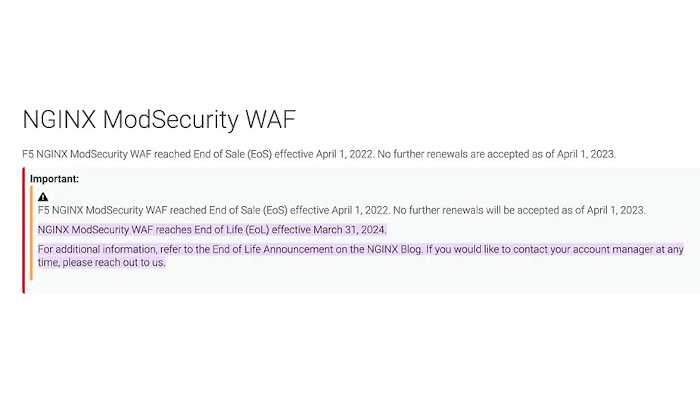Click the March 31, 2024 date
Viewport: 700px width, 400px height.
point(349,230)
